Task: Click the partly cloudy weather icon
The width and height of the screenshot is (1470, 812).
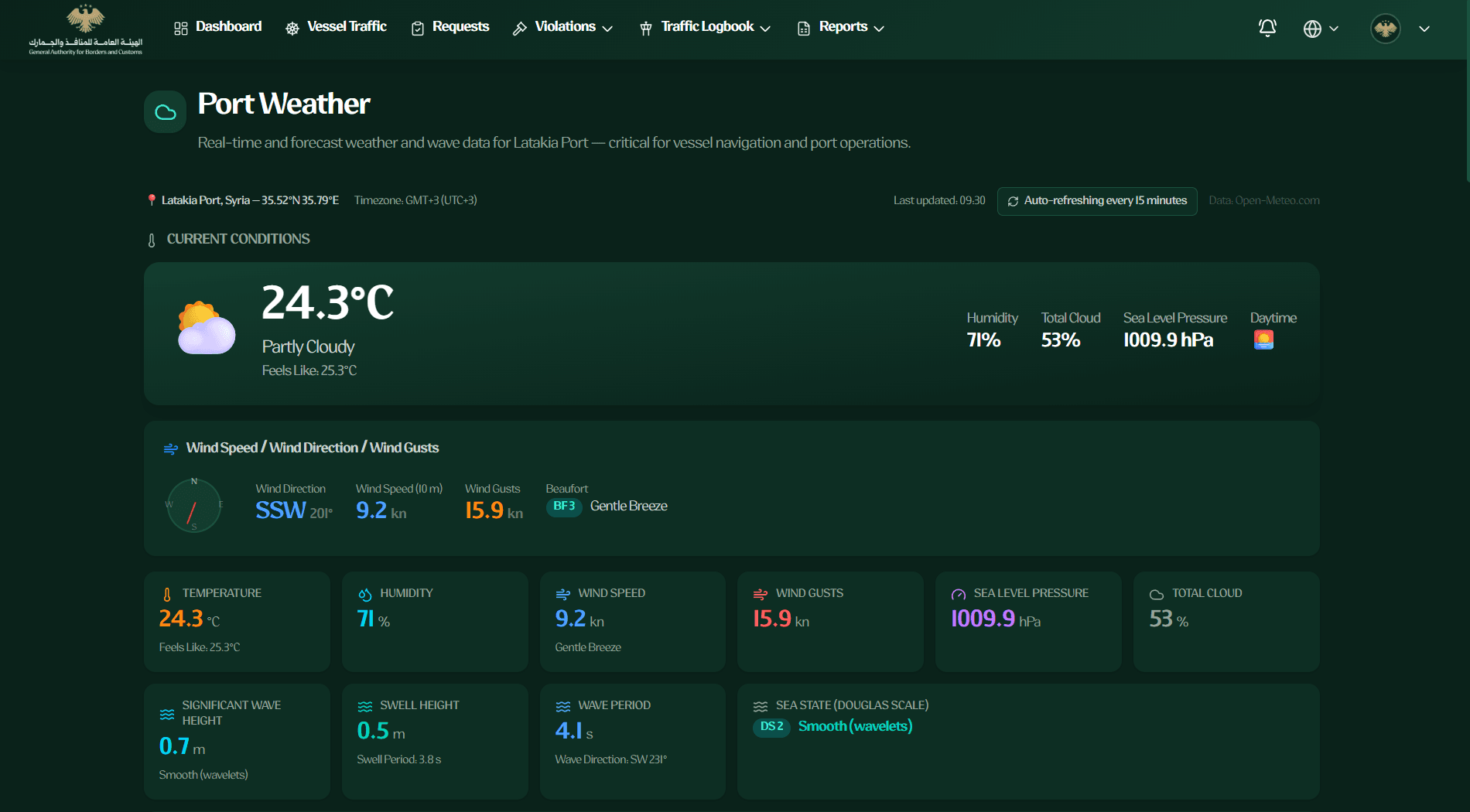Action: point(206,328)
